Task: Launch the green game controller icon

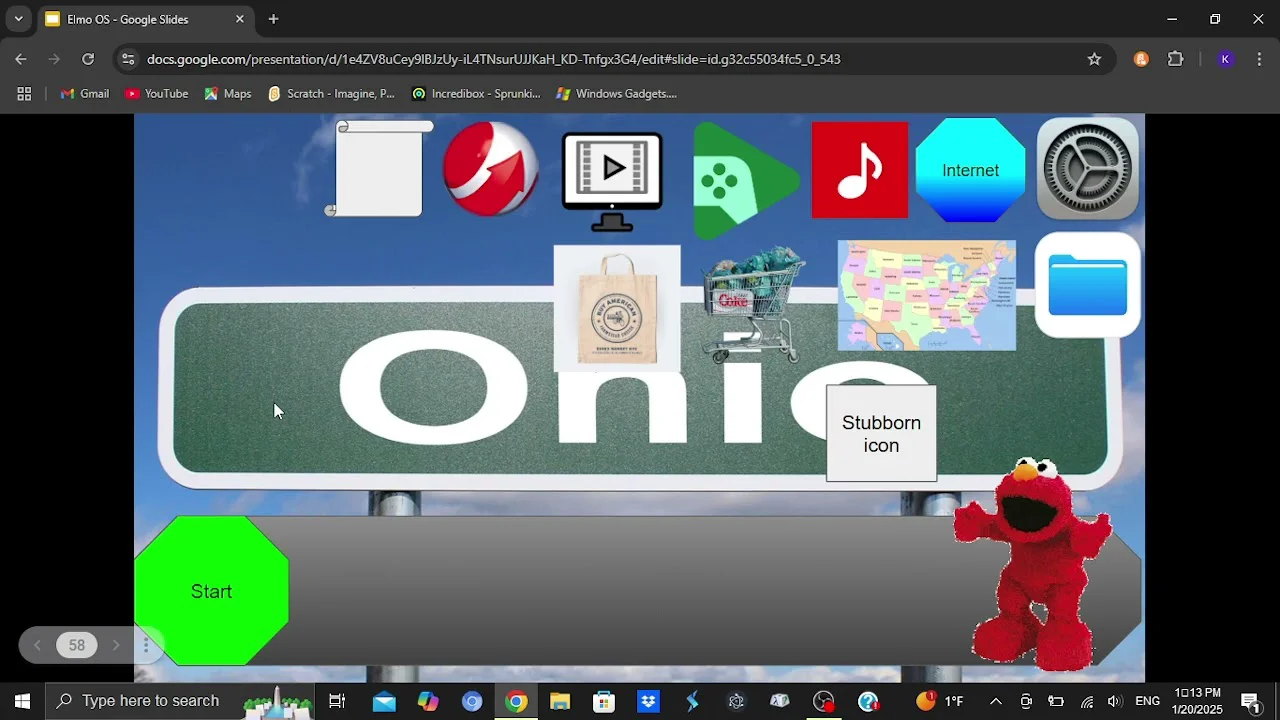Action: pyautogui.click(x=745, y=180)
